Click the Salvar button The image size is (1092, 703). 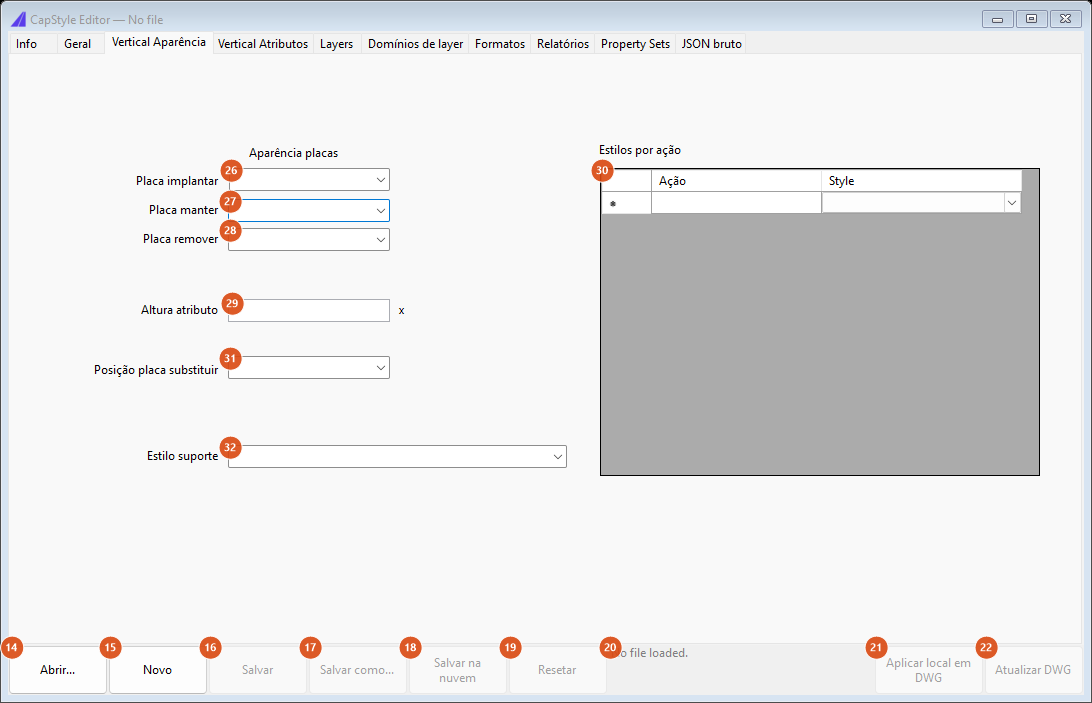coord(258,670)
